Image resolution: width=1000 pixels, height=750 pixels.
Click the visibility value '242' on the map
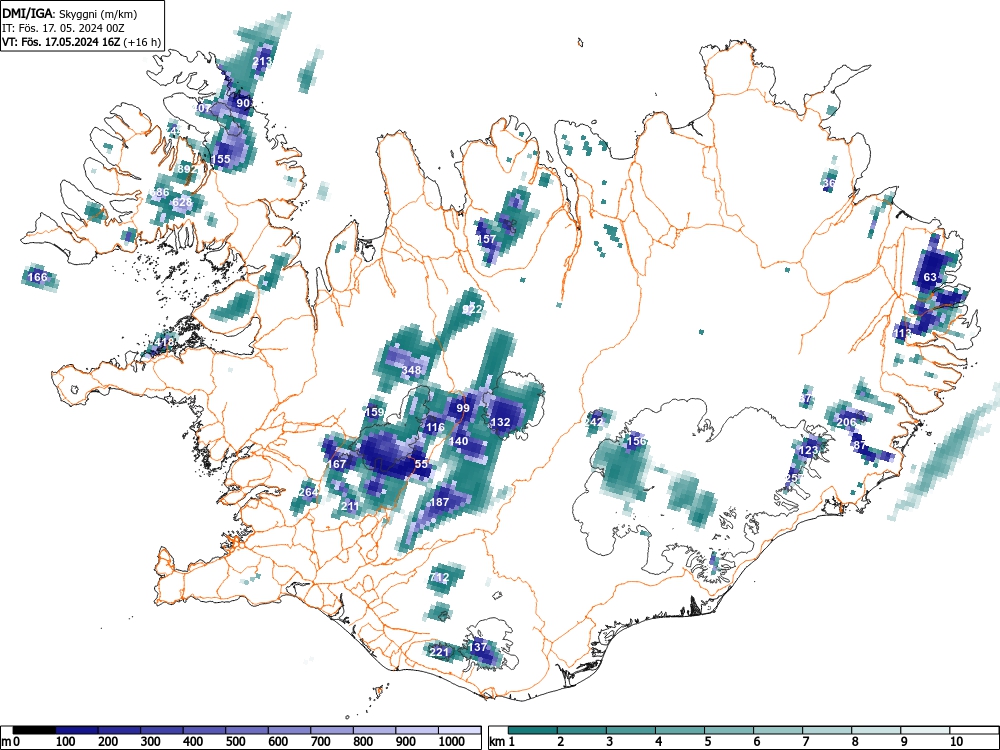593,422
